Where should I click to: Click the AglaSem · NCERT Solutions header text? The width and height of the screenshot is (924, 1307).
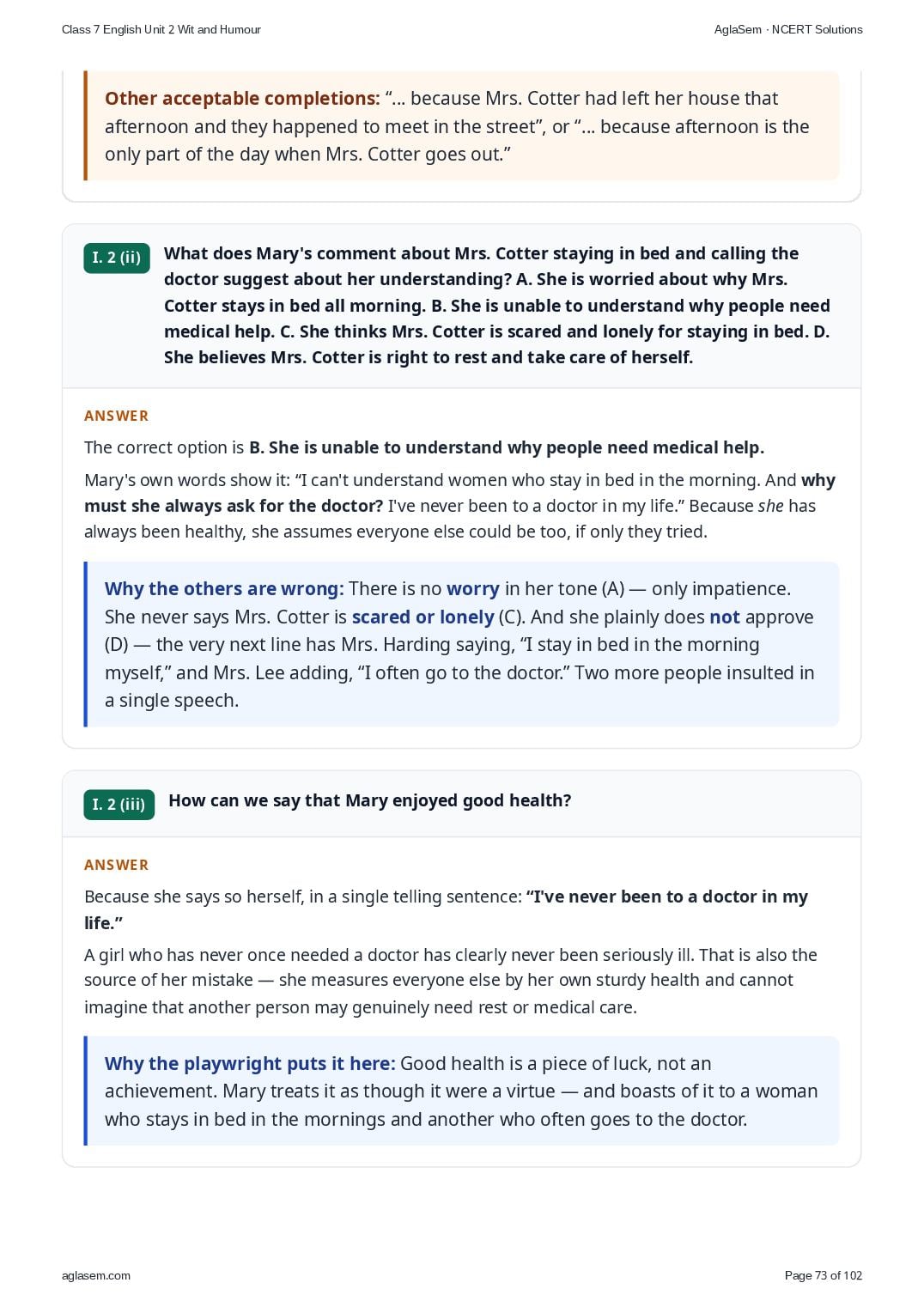[788, 29]
